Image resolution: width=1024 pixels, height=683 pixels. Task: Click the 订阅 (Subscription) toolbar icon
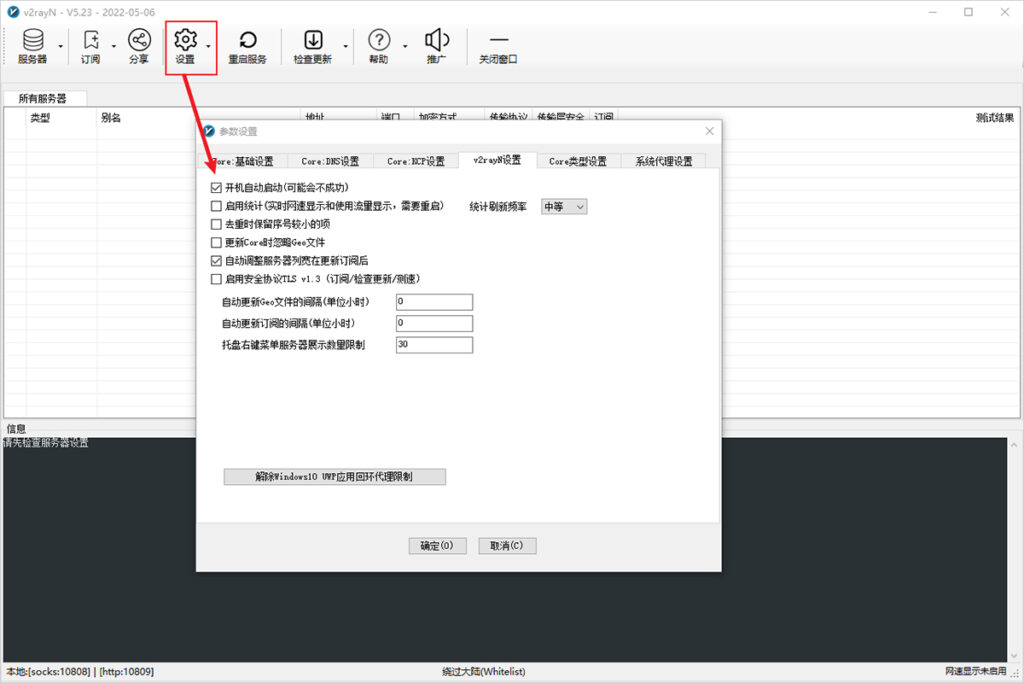[x=90, y=45]
